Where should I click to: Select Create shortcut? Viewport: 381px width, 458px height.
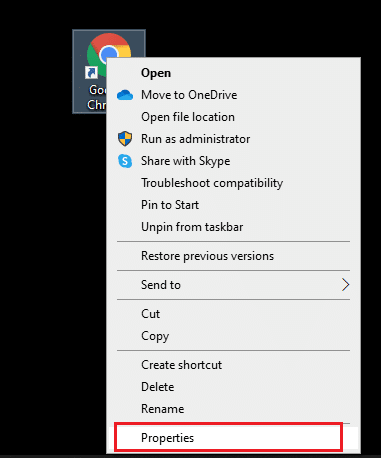point(233,365)
